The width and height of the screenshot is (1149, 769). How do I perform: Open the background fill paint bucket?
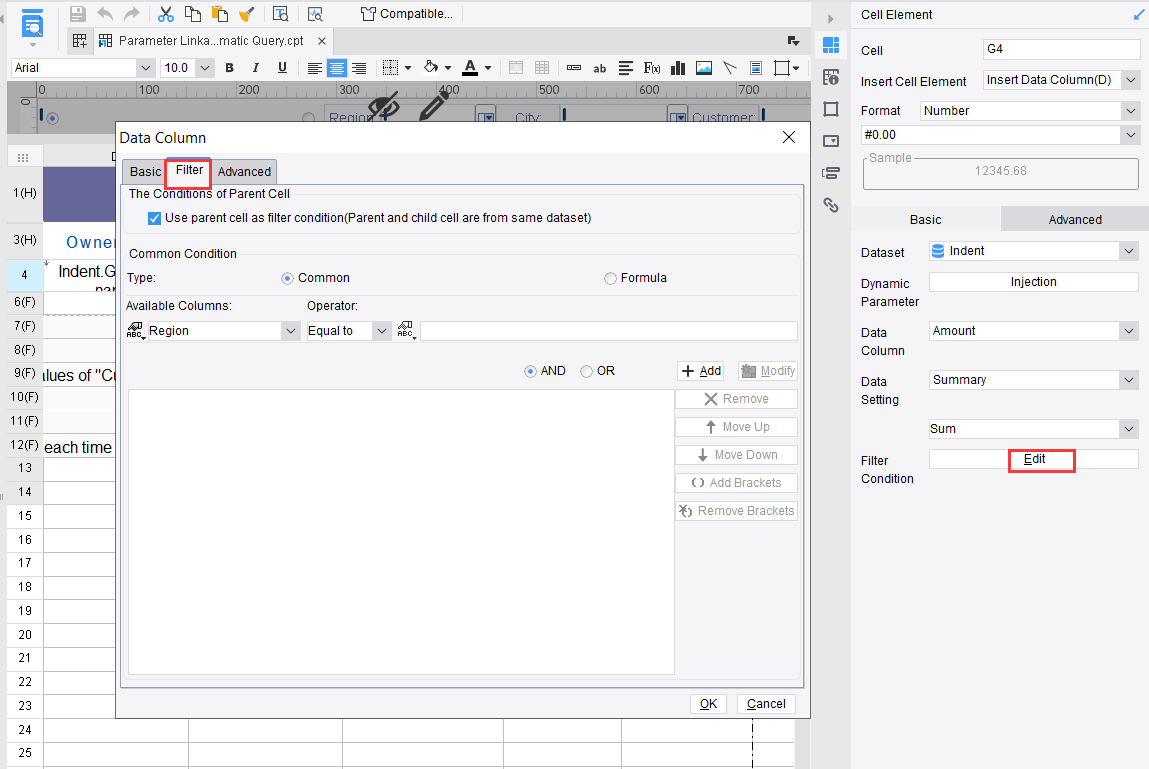431,67
